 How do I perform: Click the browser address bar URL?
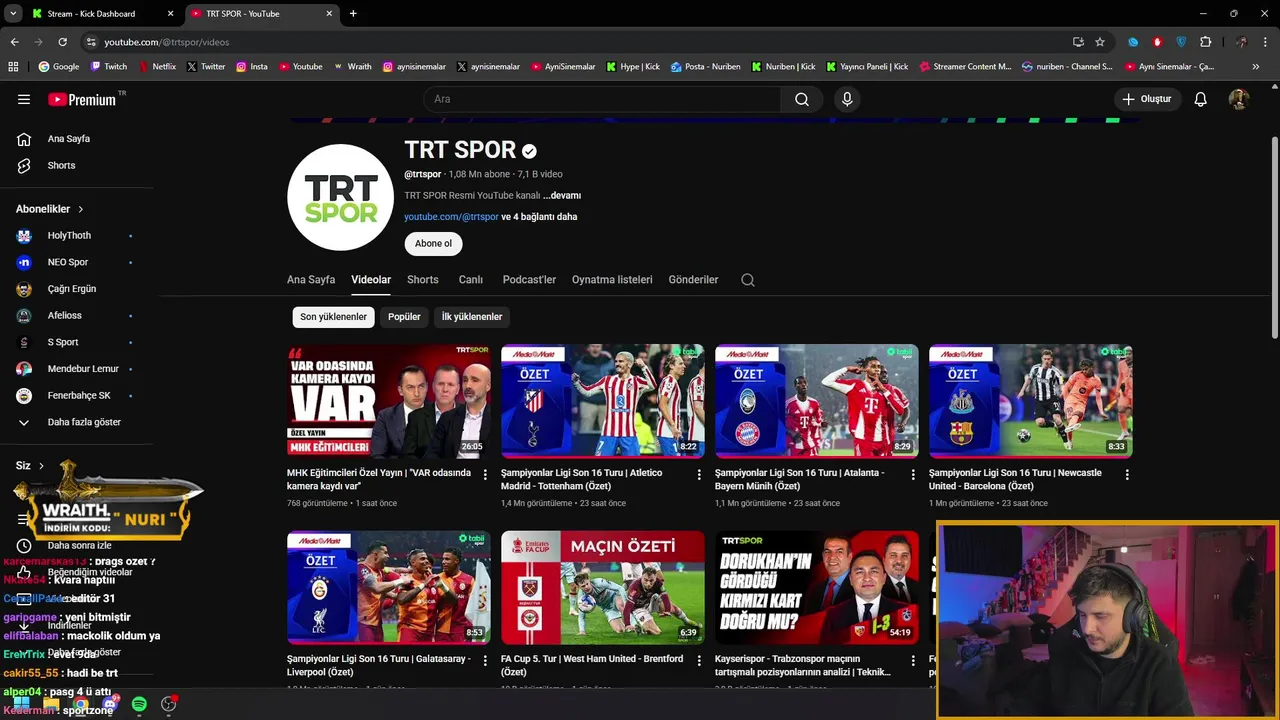167,42
